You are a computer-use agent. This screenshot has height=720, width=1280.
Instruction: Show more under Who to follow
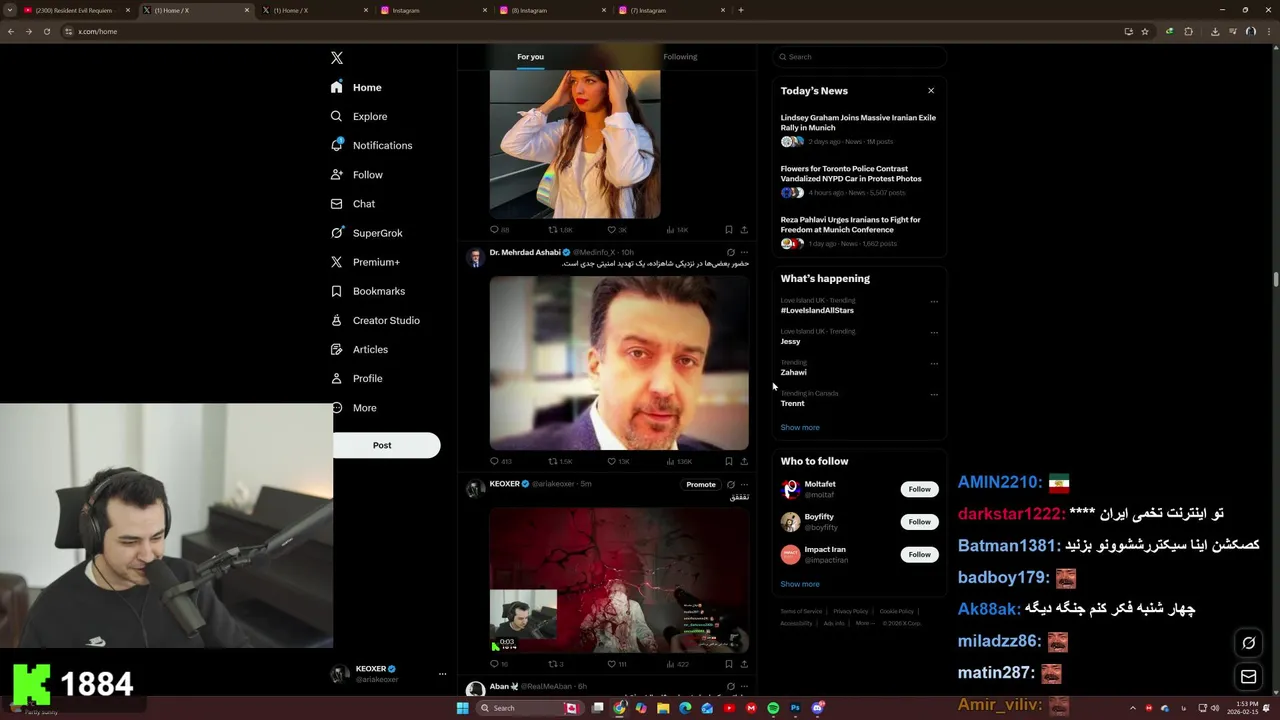click(800, 584)
